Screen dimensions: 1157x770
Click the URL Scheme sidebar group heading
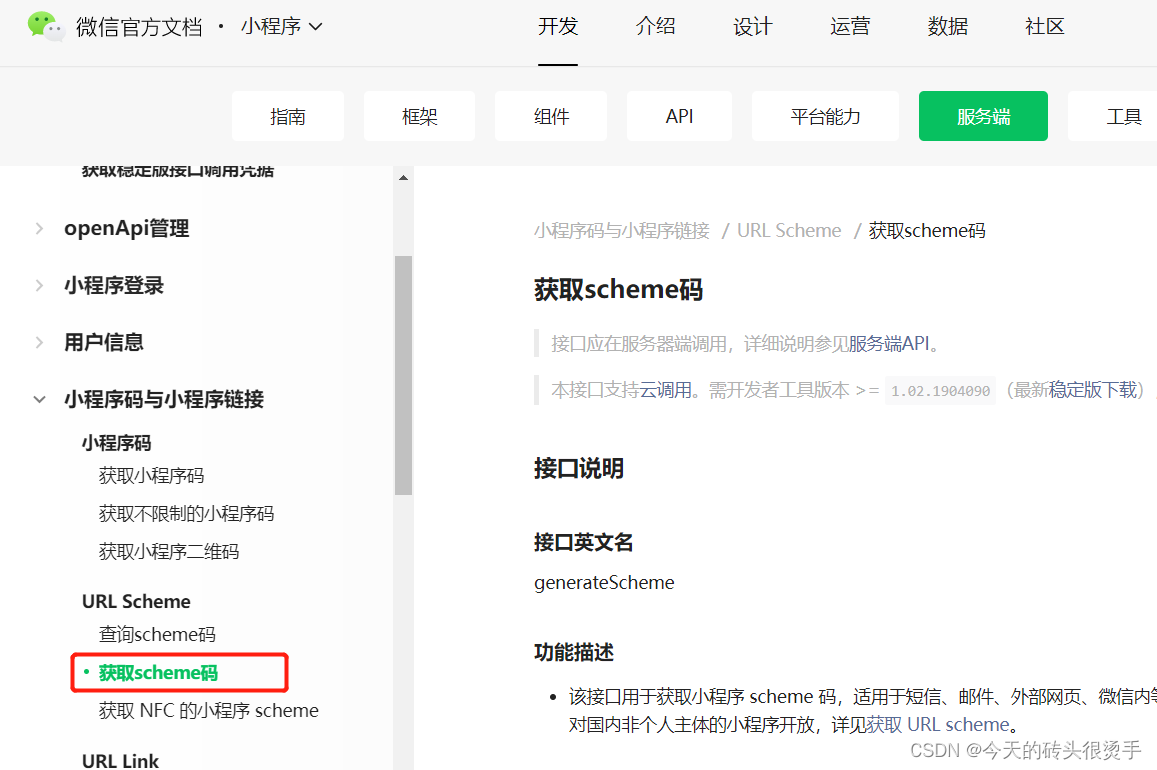pos(137,601)
